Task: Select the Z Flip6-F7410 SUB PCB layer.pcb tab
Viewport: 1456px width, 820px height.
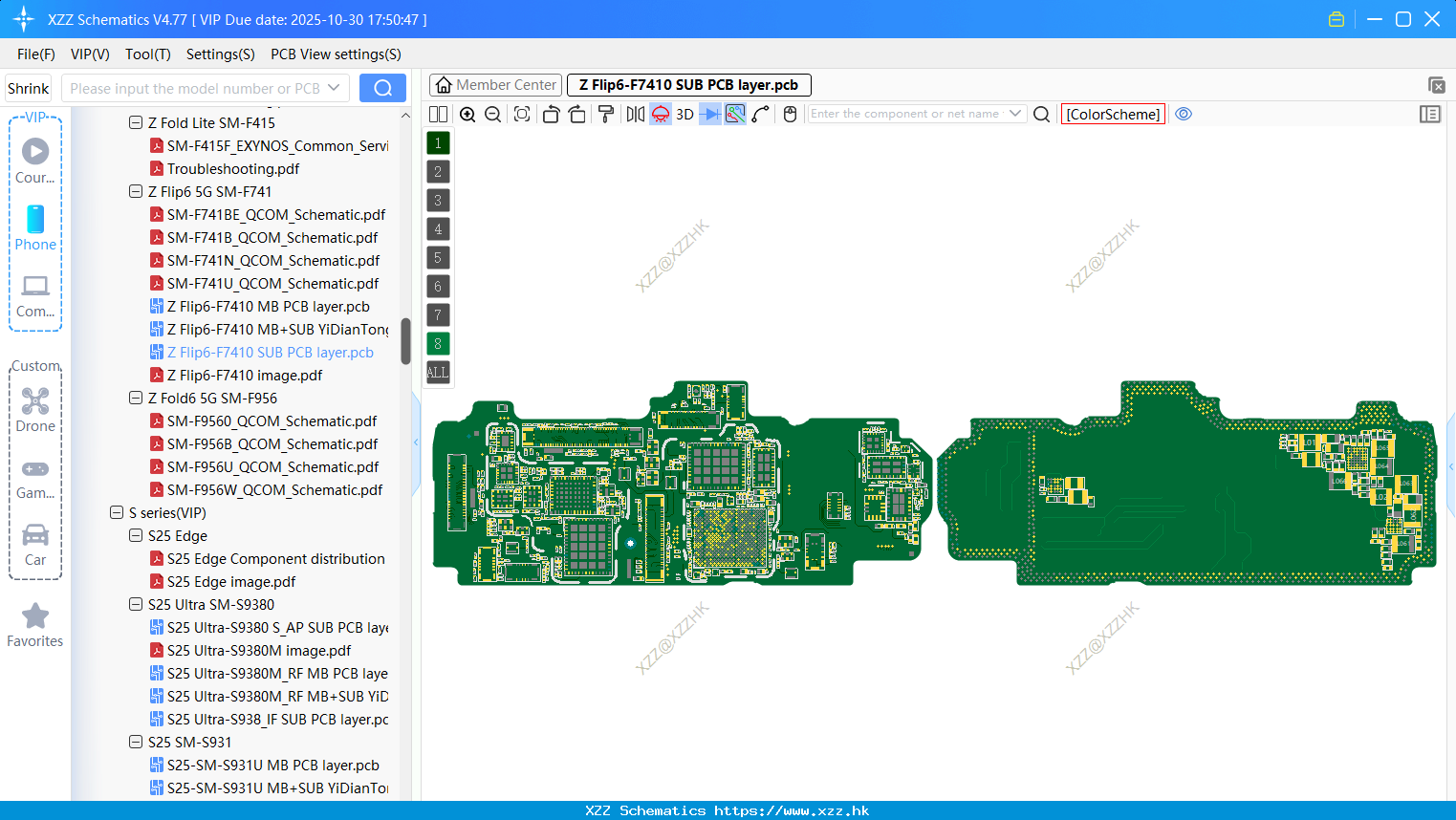Action: click(688, 85)
